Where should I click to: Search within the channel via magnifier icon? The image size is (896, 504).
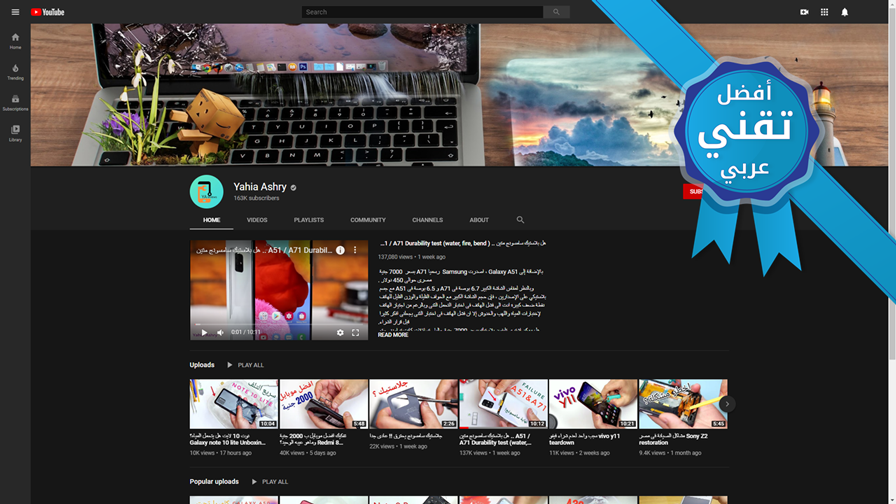point(520,219)
